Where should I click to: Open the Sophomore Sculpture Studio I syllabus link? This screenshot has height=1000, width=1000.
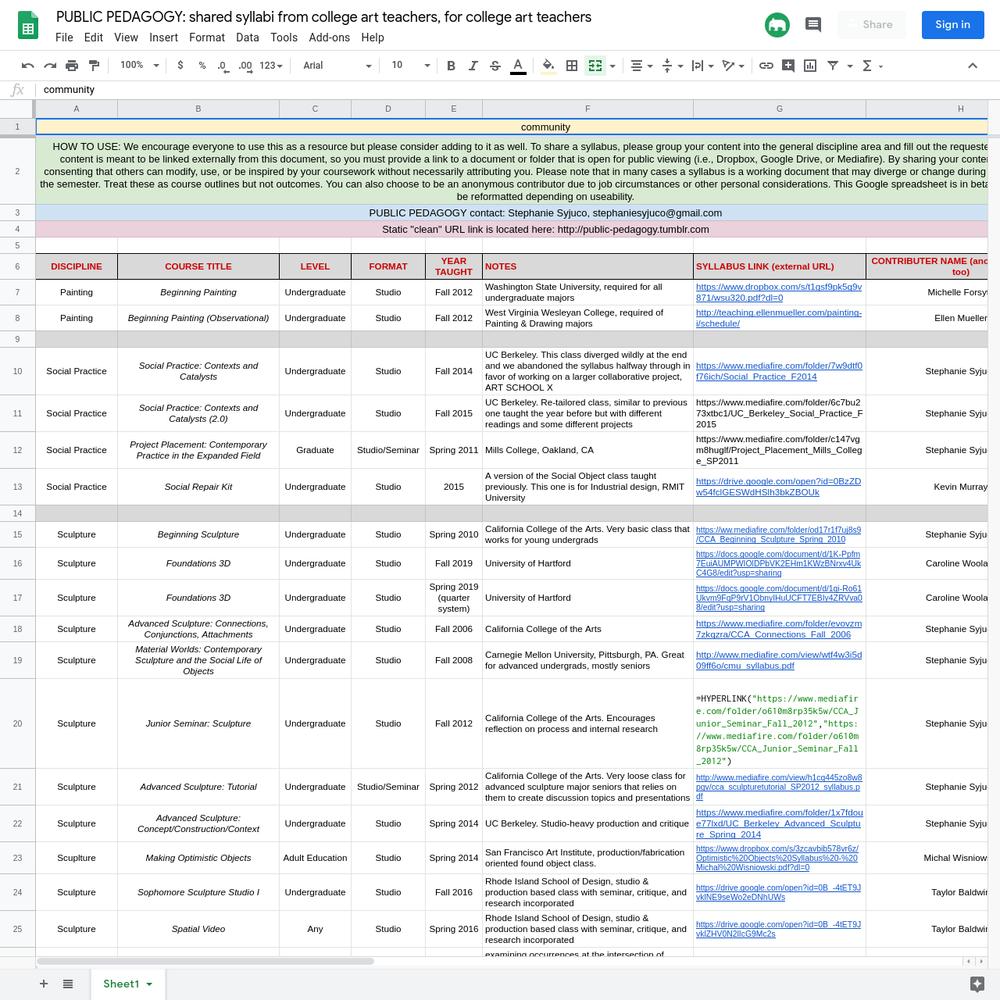tap(778, 892)
